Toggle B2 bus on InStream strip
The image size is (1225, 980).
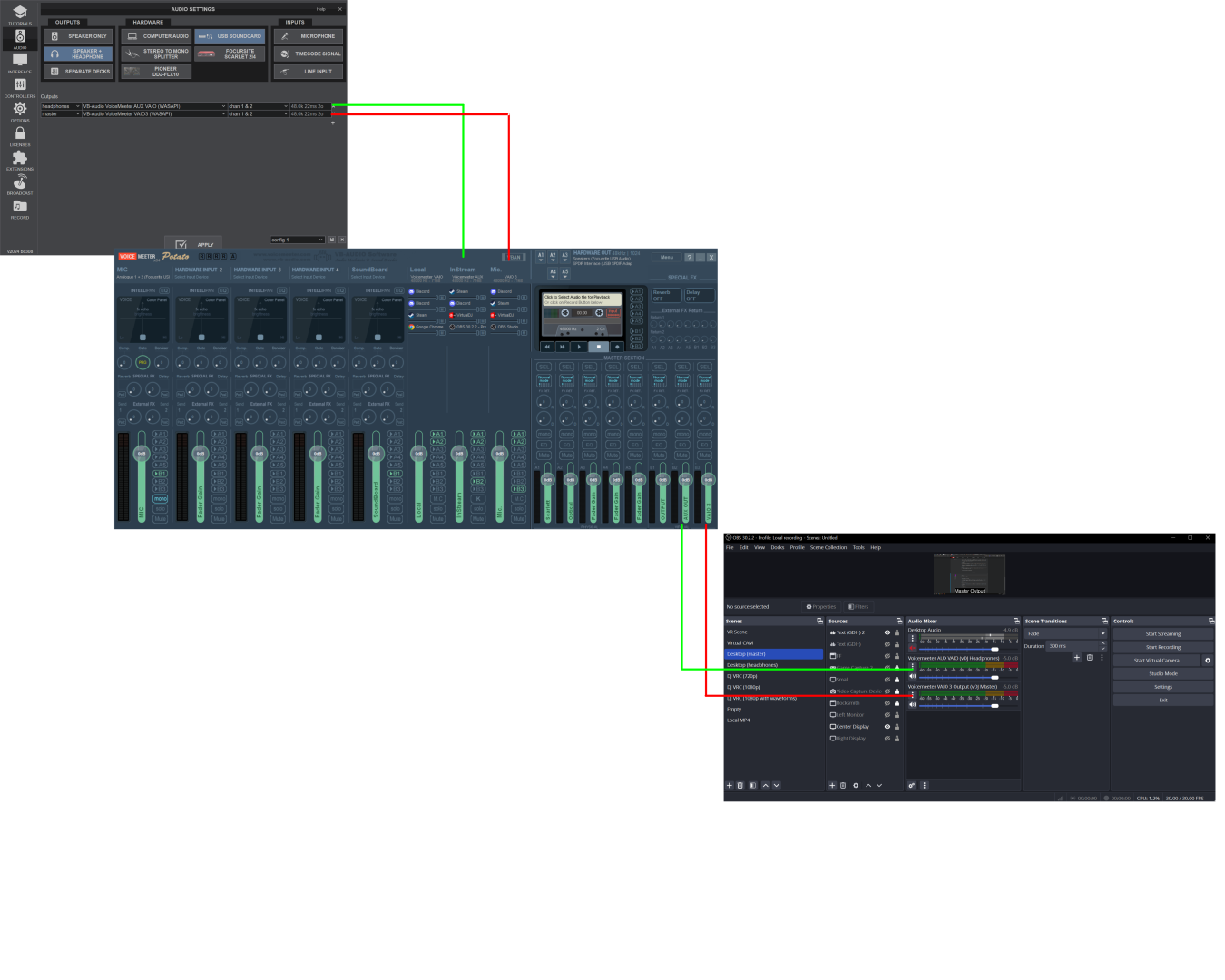(478, 481)
